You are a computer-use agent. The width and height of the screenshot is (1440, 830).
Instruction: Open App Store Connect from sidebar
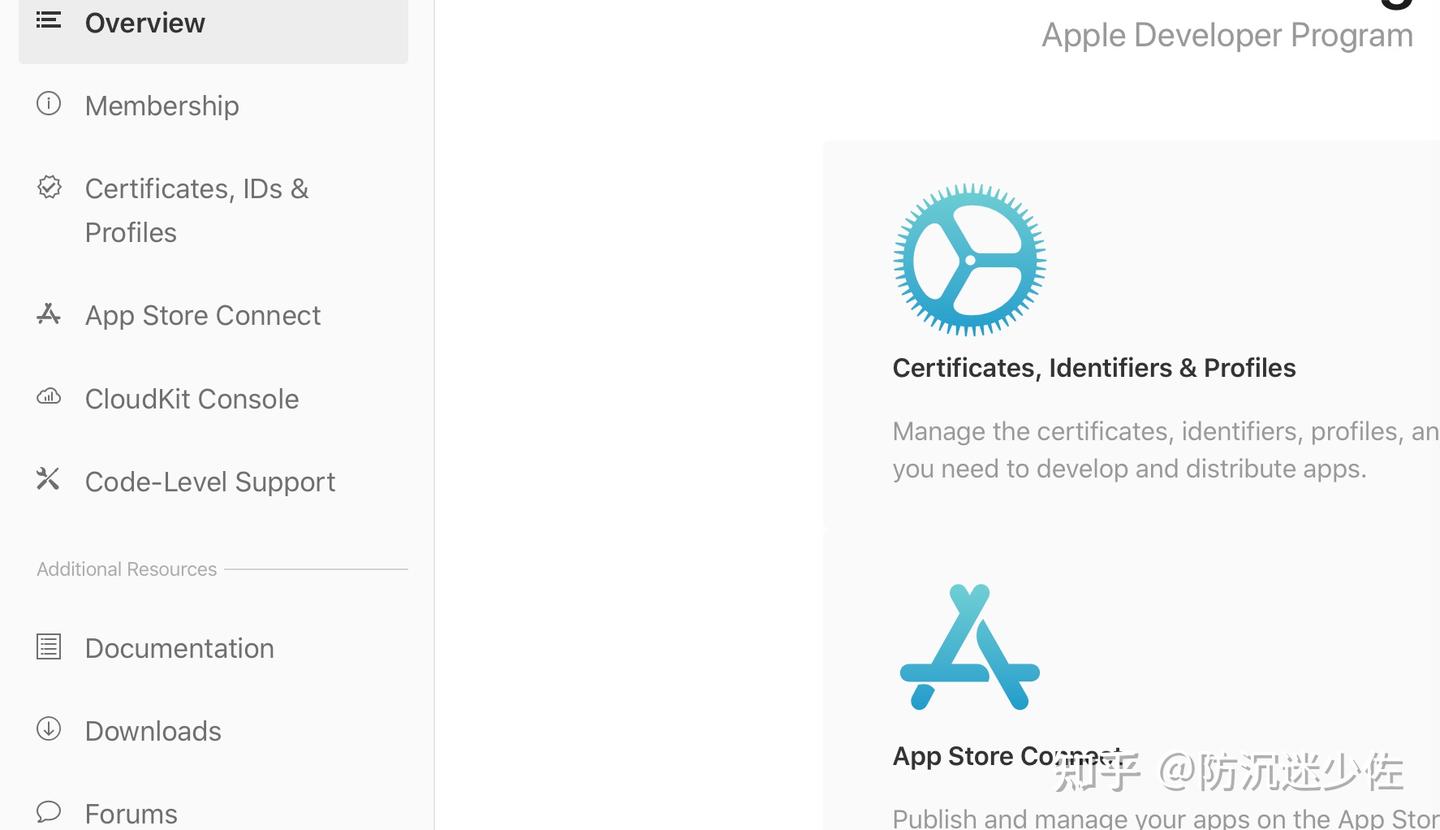[203, 316]
